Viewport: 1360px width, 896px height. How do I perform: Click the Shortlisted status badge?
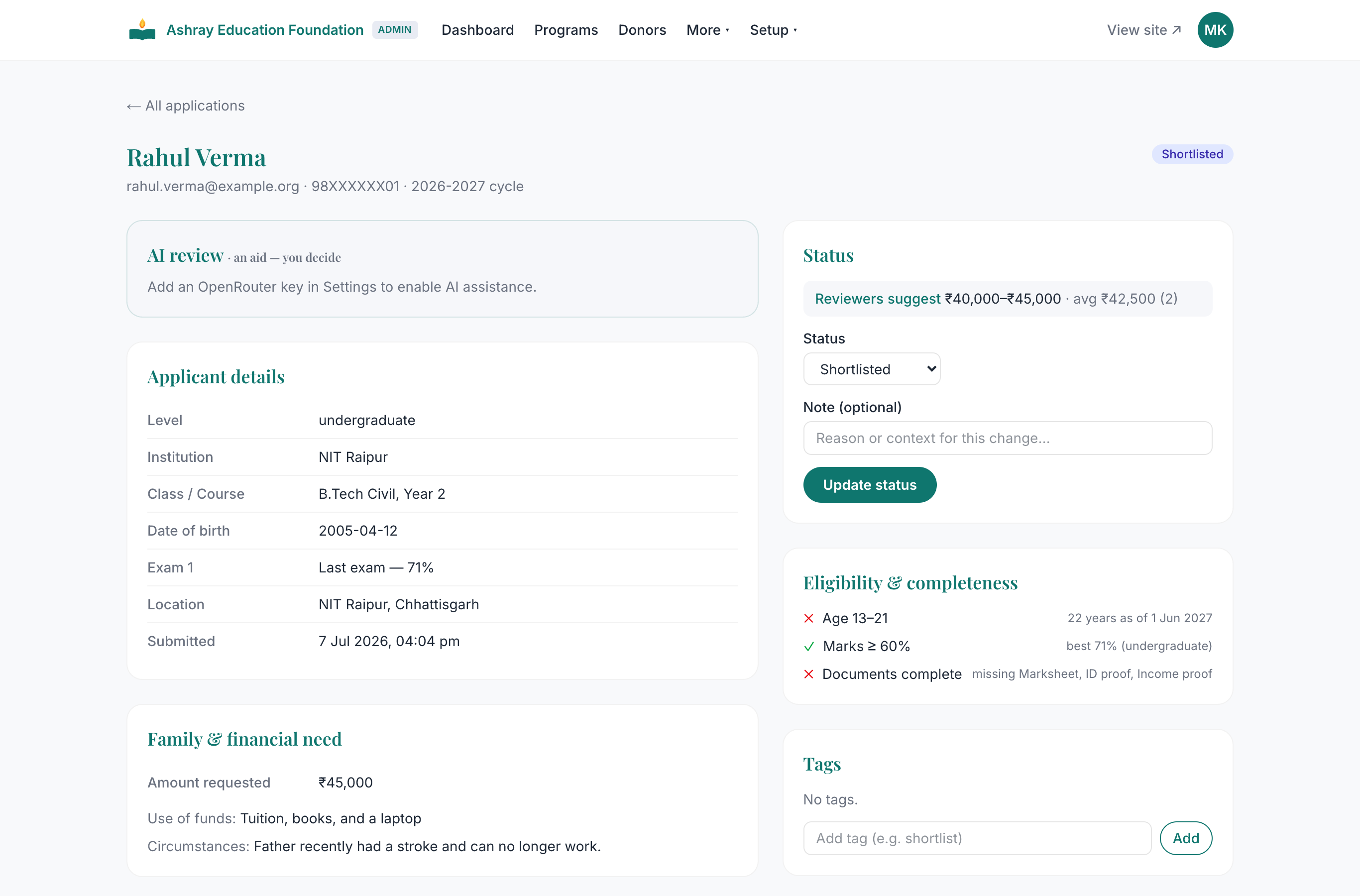(x=1192, y=154)
